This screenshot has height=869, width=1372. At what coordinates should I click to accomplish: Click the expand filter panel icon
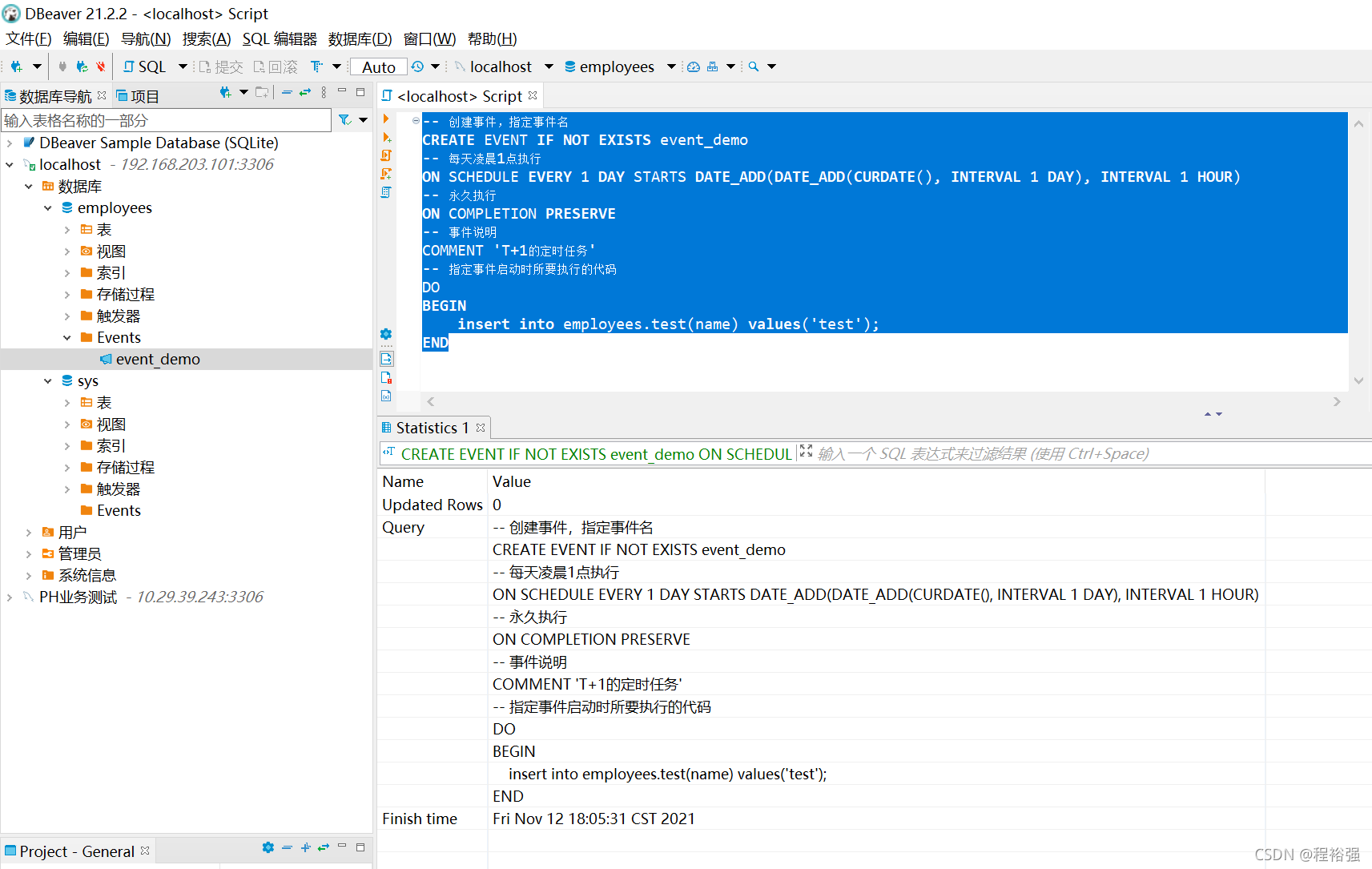click(806, 452)
